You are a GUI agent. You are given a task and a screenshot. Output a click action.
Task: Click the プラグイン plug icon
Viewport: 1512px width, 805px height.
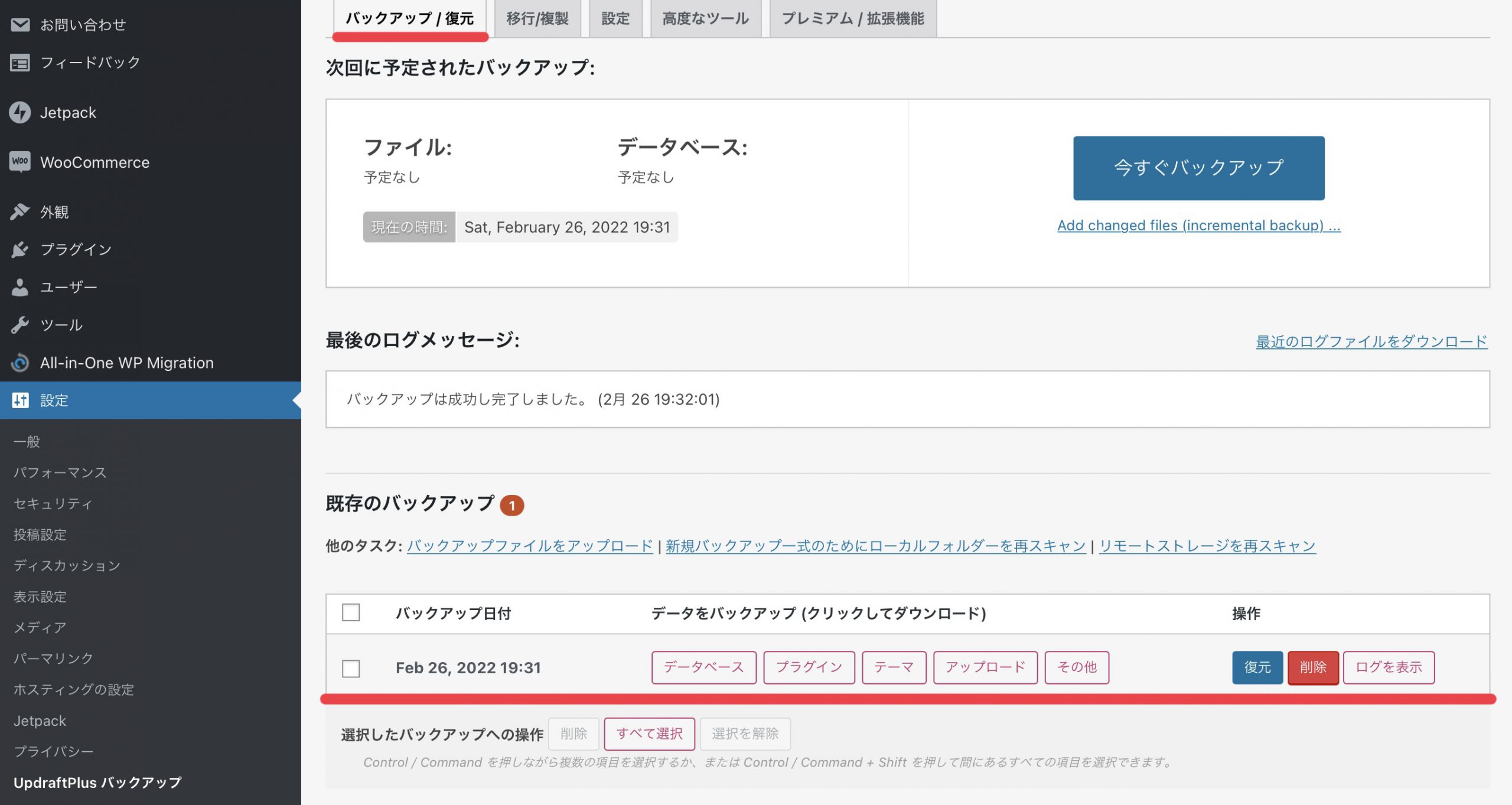(20, 249)
